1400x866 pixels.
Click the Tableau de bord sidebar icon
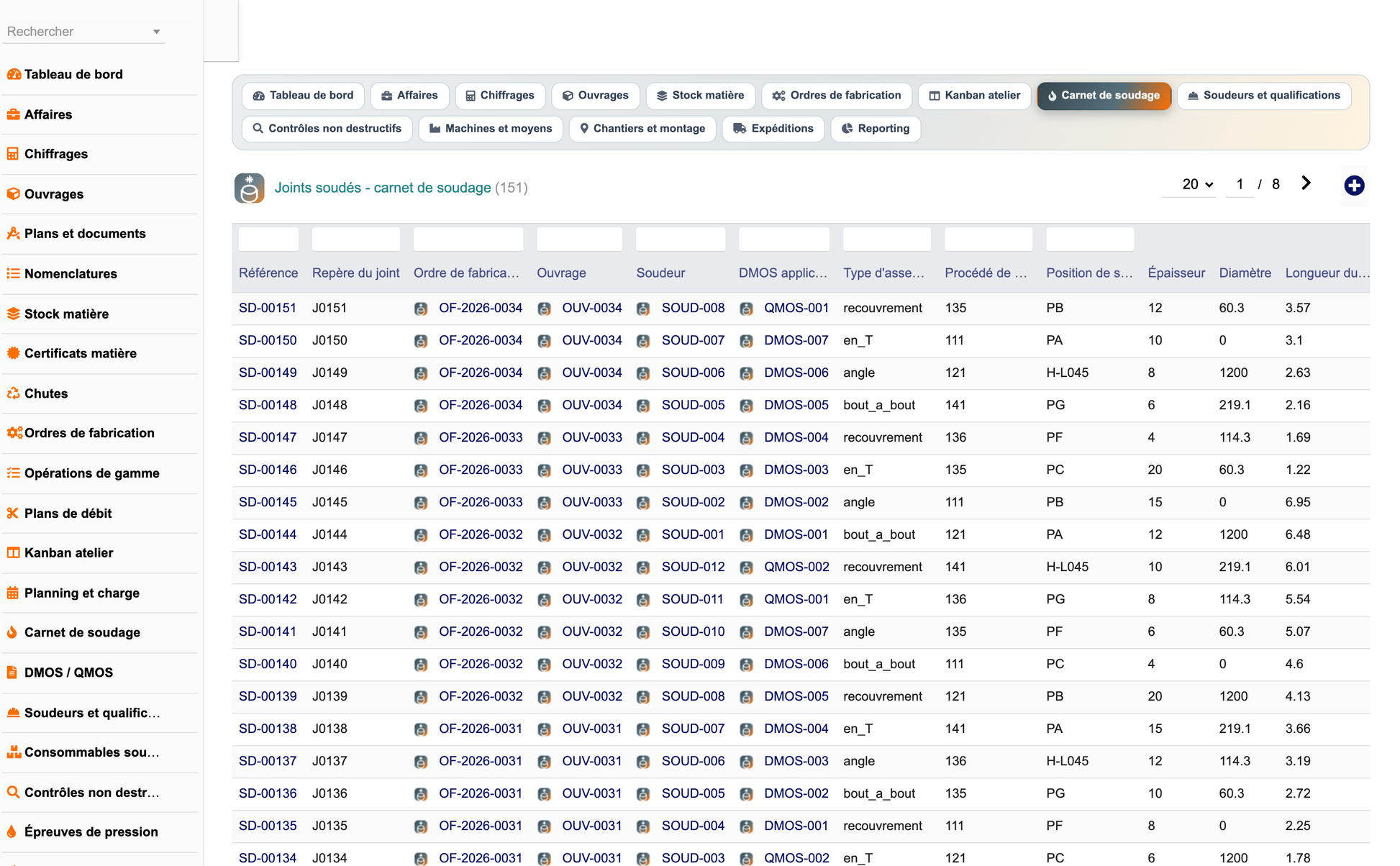(14, 74)
